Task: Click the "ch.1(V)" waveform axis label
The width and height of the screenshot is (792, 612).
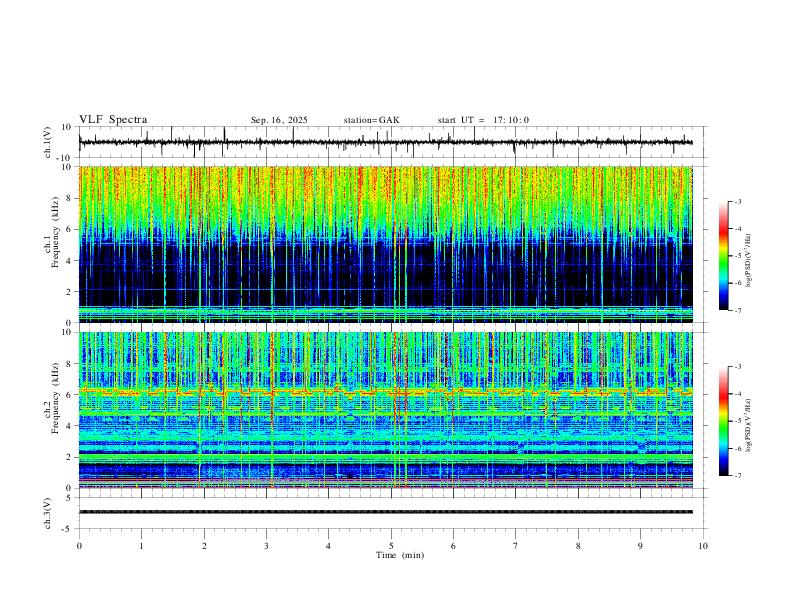Action: click(x=48, y=142)
